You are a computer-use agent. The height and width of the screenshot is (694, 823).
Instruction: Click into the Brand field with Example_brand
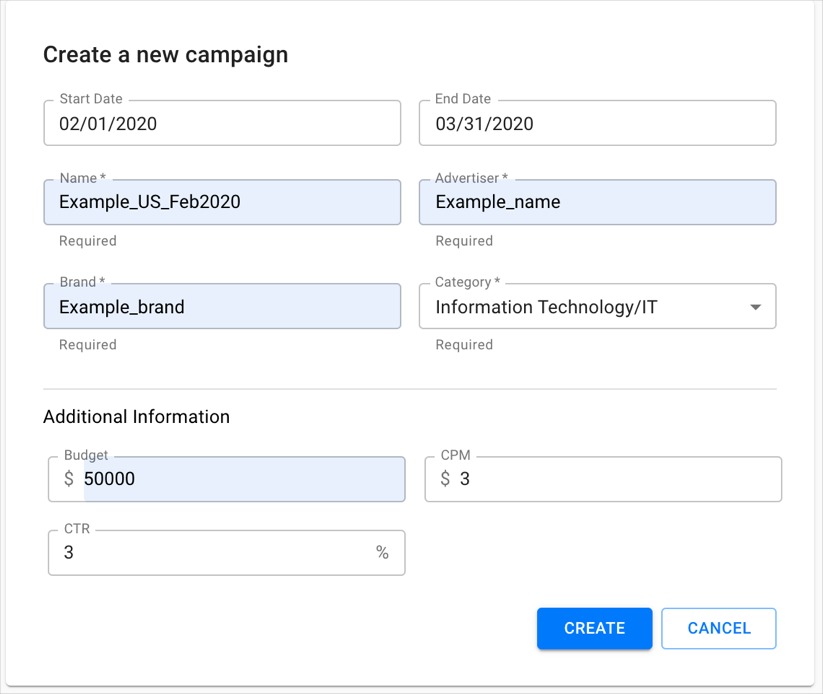click(x=222, y=307)
